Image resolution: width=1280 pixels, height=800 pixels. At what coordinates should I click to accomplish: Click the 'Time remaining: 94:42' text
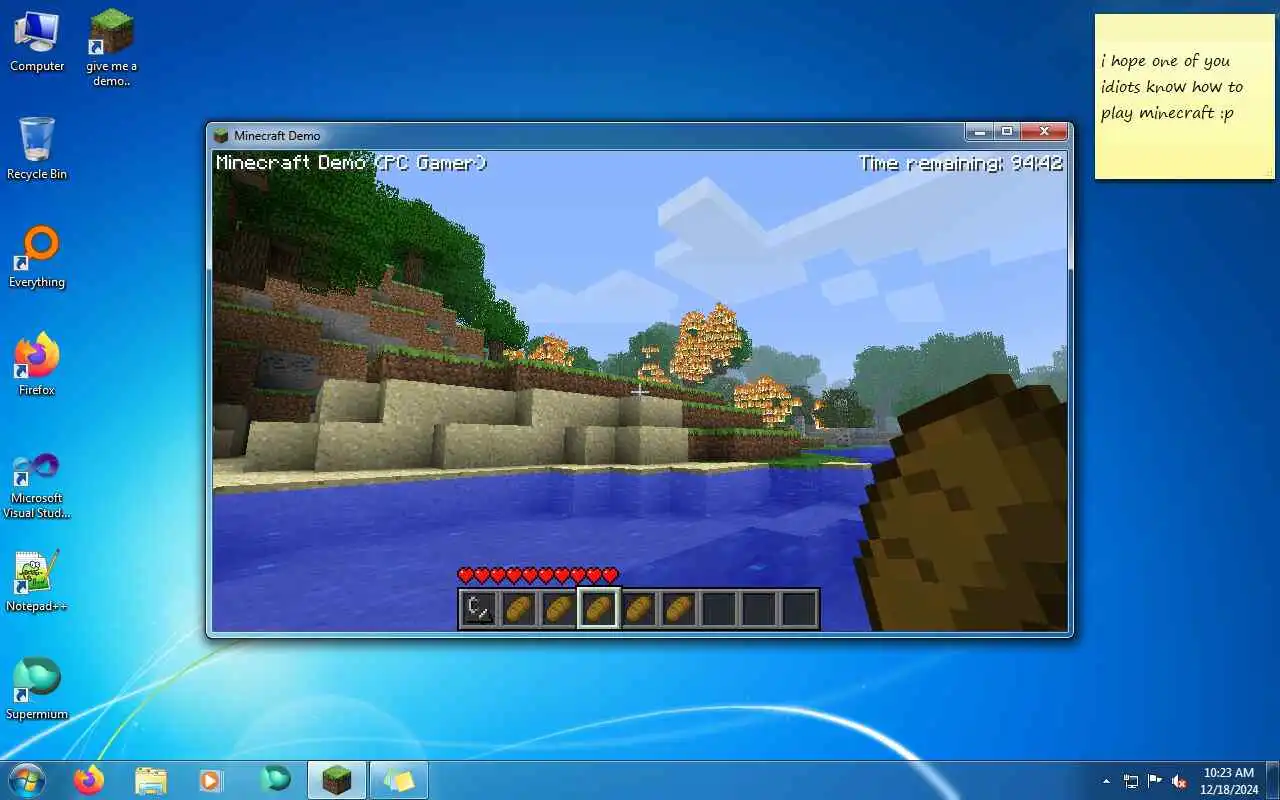click(x=961, y=163)
